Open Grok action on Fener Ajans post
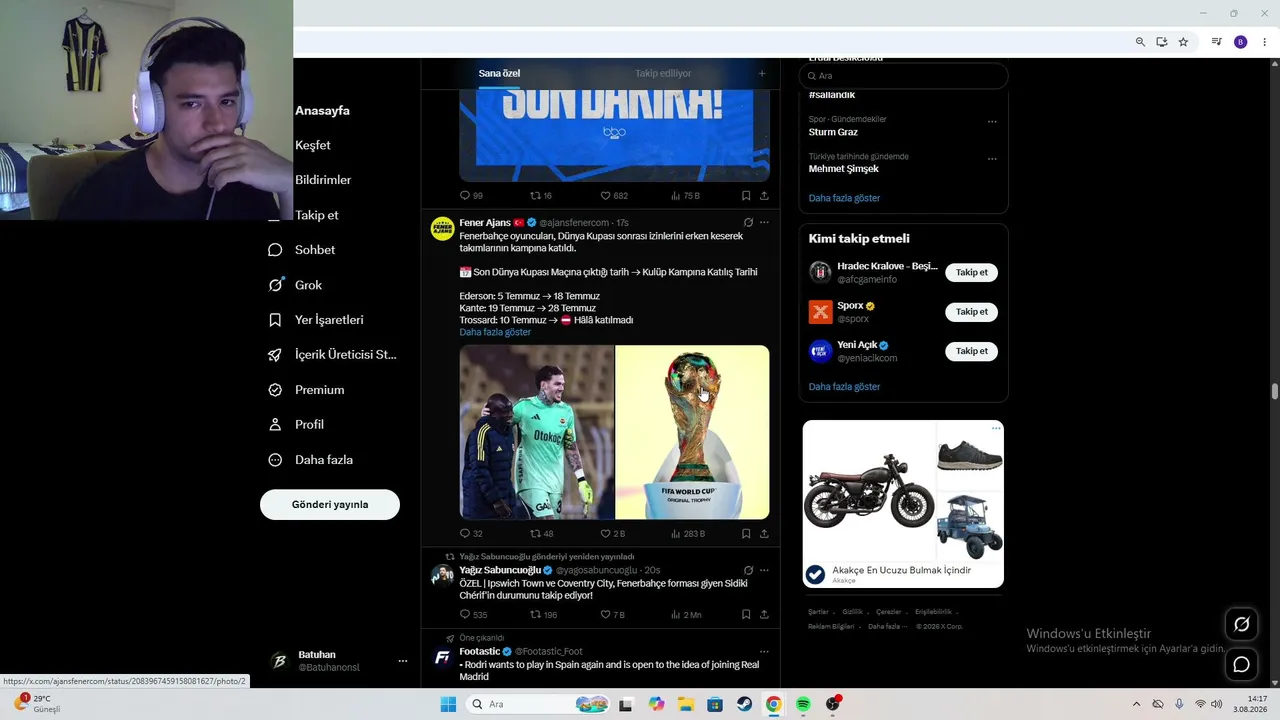The width and height of the screenshot is (1280, 720). pos(748,222)
